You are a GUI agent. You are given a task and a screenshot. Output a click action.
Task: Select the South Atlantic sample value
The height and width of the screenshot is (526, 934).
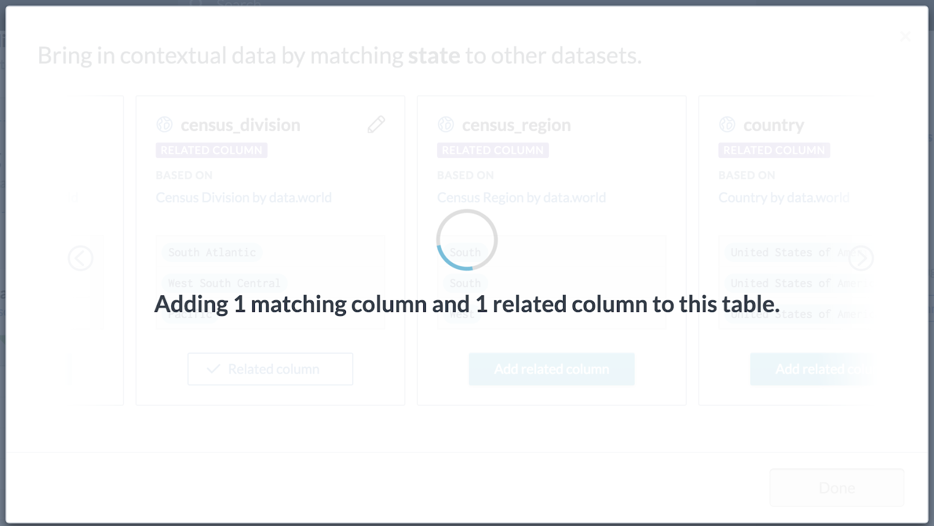click(x=211, y=253)
